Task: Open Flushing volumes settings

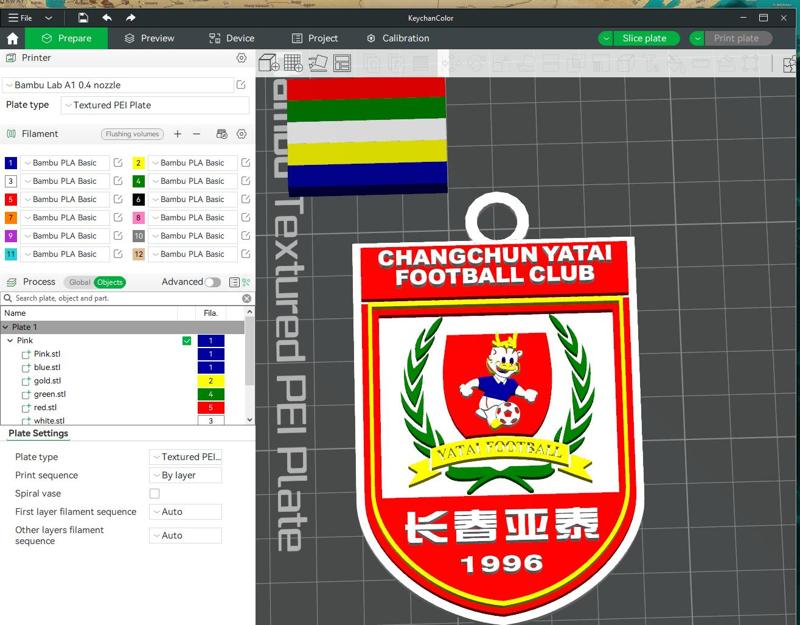Action: click(x=132, y=134)
